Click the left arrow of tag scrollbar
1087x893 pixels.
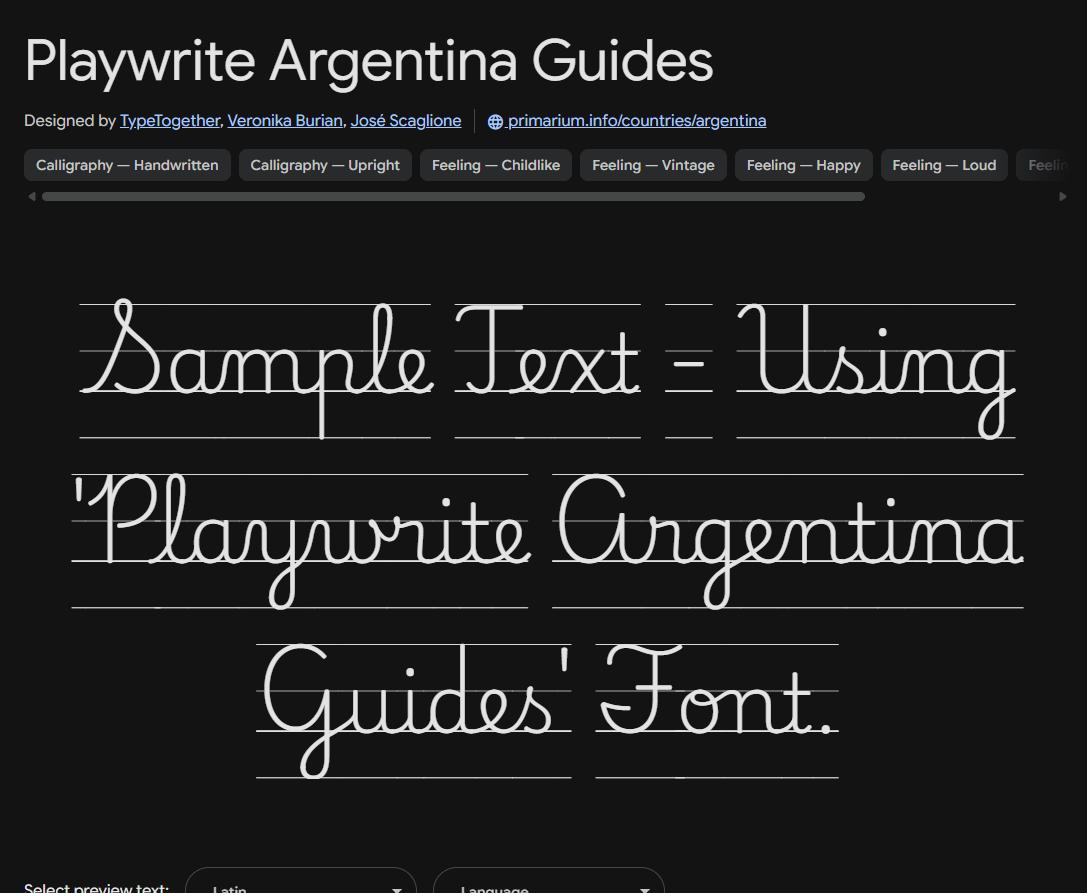31,197
